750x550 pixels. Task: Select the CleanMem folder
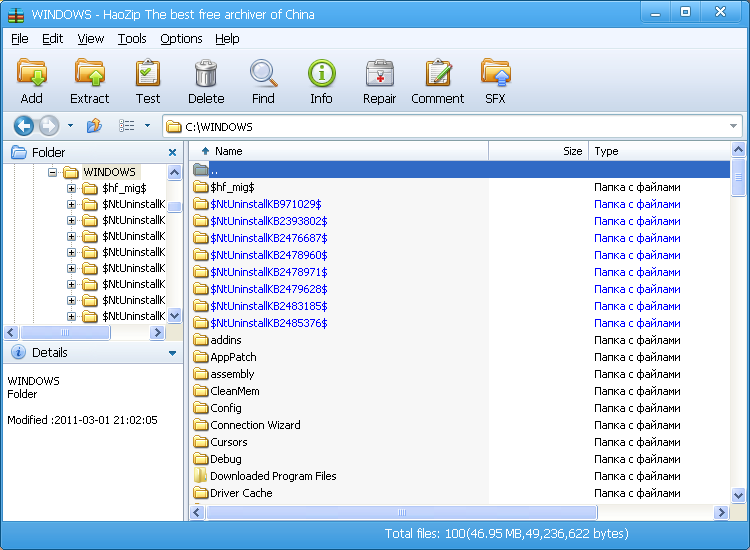[235, 391]
